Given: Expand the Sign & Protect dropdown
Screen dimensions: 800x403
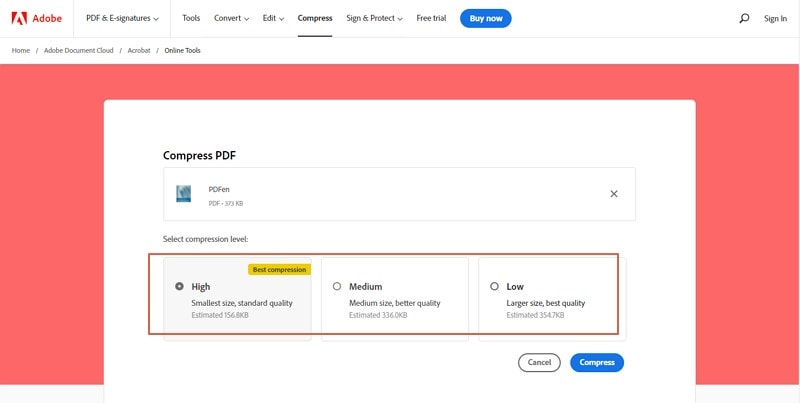Looking at the screenshot, I should 374,18.
